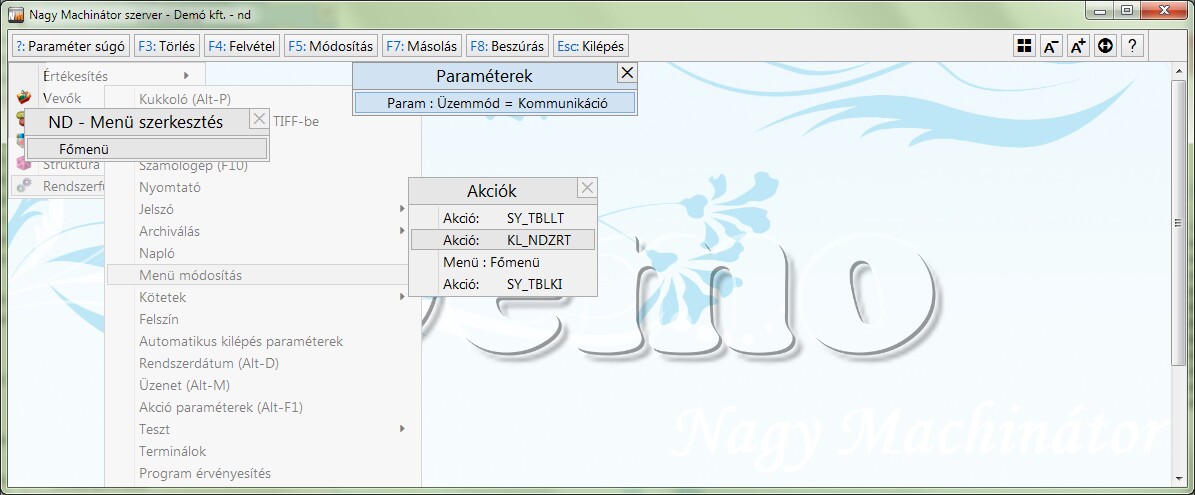The height and width of the screenshot is (495, 1195).
Task: Select the Akció SY_TBLLT row
Action: pos(503,219)
